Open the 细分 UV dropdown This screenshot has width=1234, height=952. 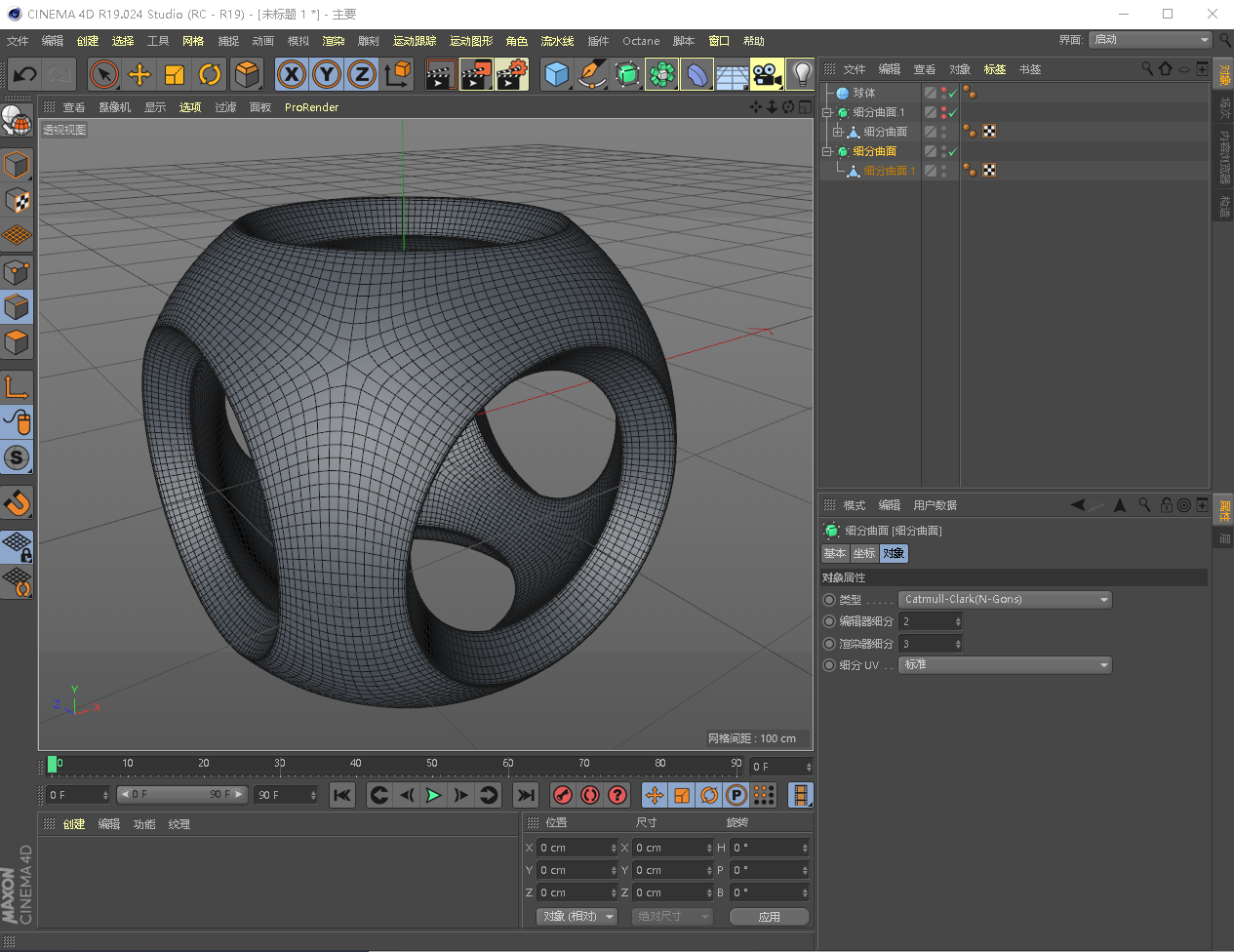(x=1005, y=665)
